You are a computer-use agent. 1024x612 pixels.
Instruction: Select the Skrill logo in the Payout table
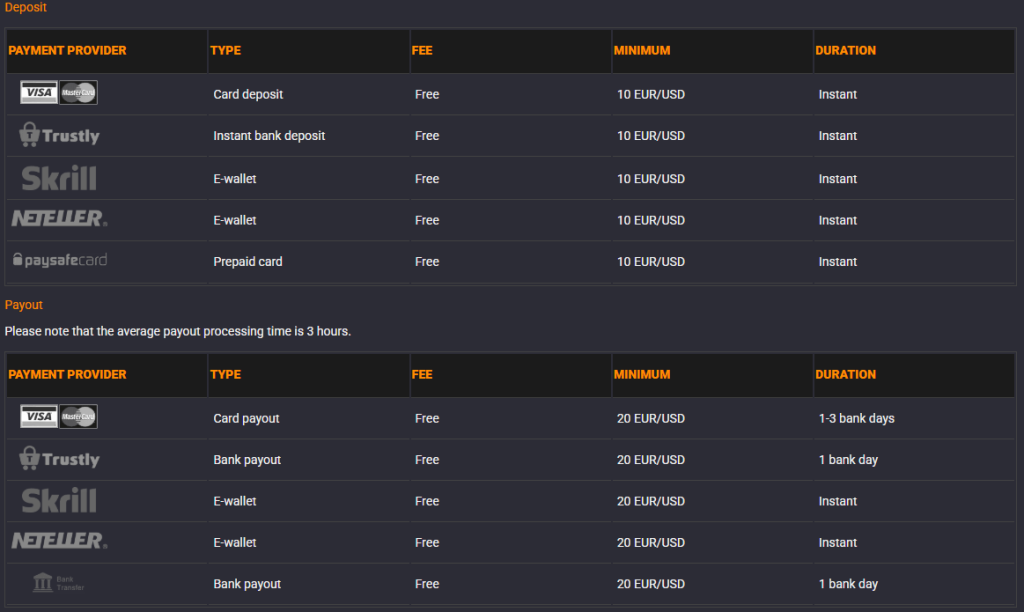[59, 501]
